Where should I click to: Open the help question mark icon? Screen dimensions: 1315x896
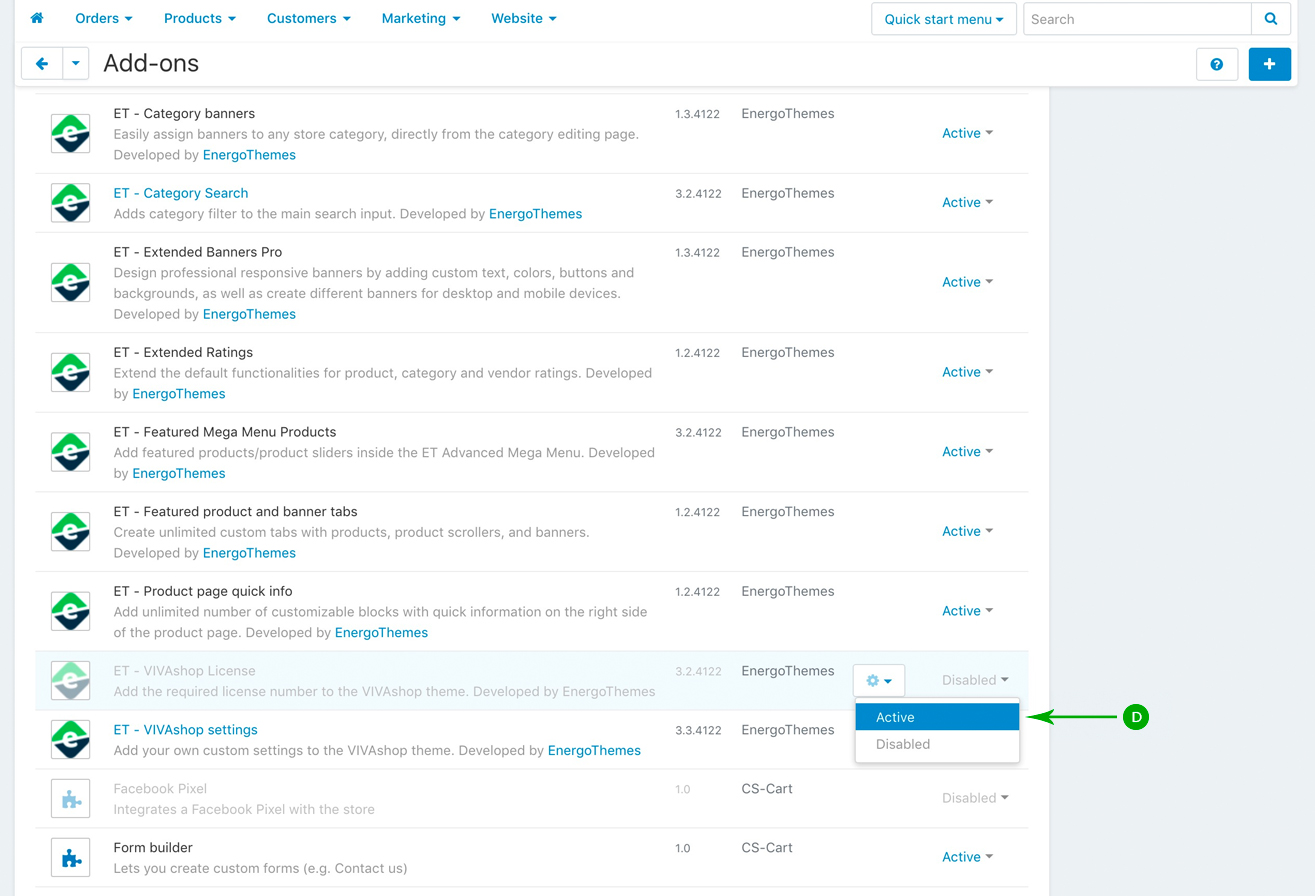click(x=1217, y=64)
